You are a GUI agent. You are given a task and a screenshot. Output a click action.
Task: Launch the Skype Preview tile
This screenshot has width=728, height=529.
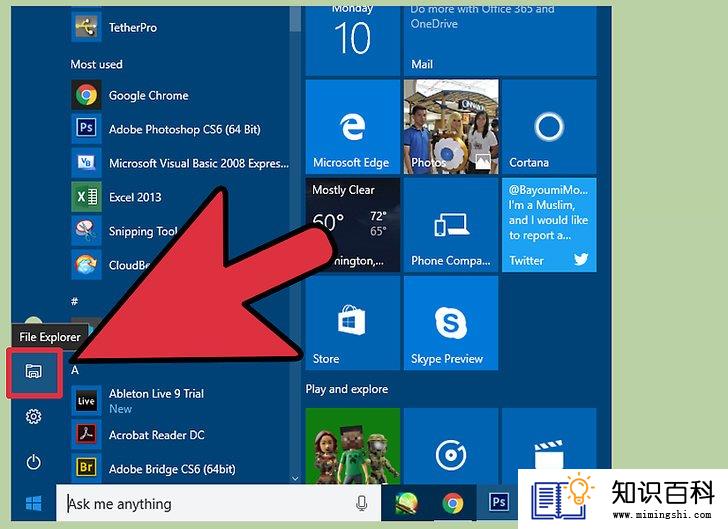[x=451, y=323]
